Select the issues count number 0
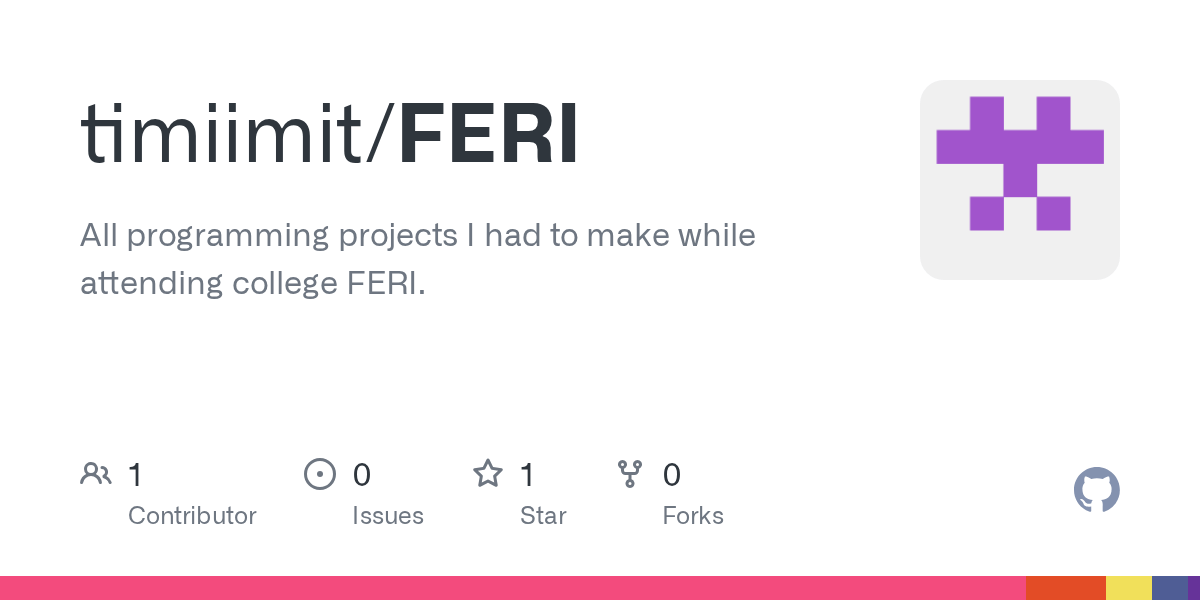This screenshot has height=600, width=1200. pyautogui.click(x=362, y=475)
